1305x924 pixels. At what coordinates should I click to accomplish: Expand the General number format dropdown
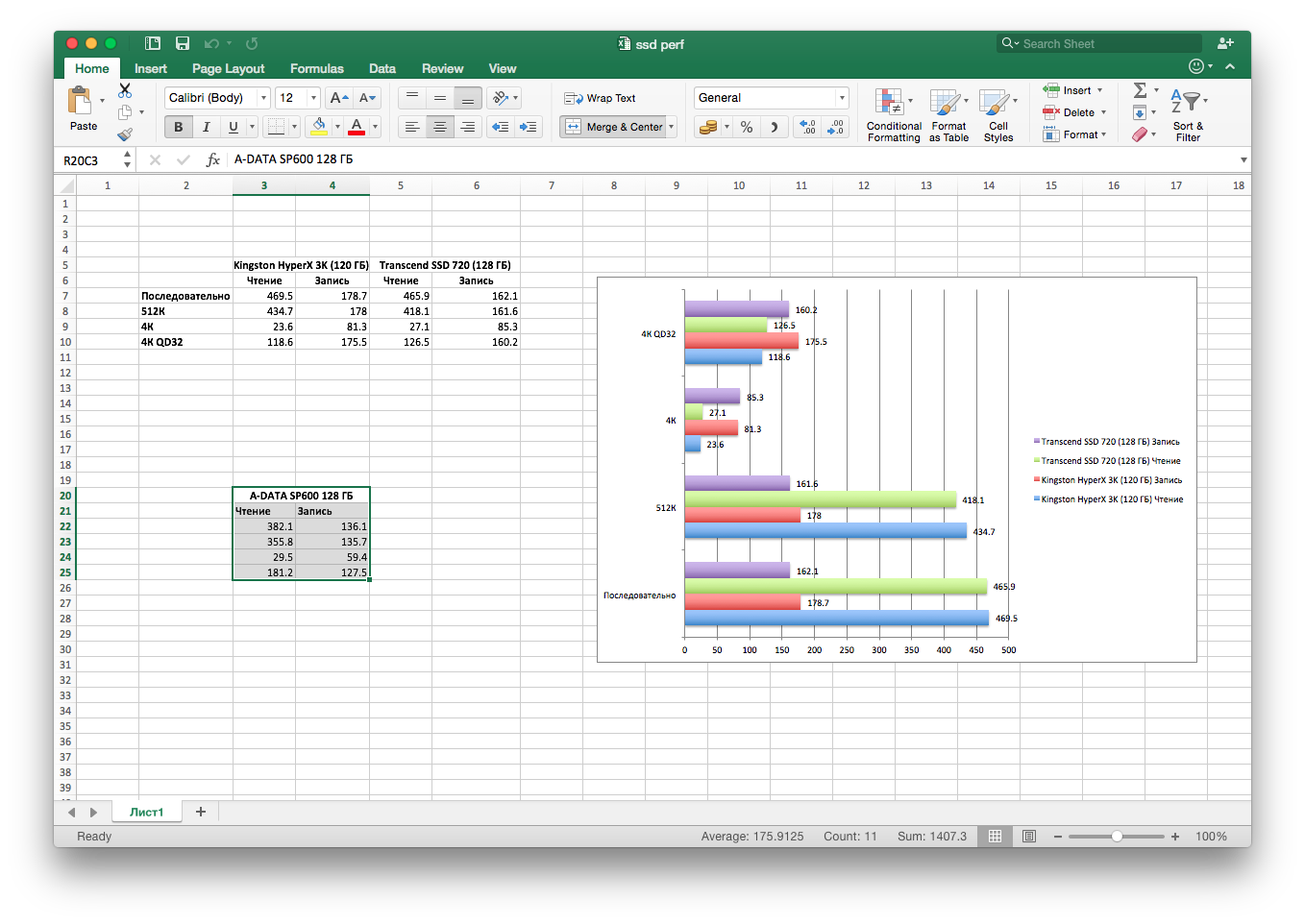(842, 98)
